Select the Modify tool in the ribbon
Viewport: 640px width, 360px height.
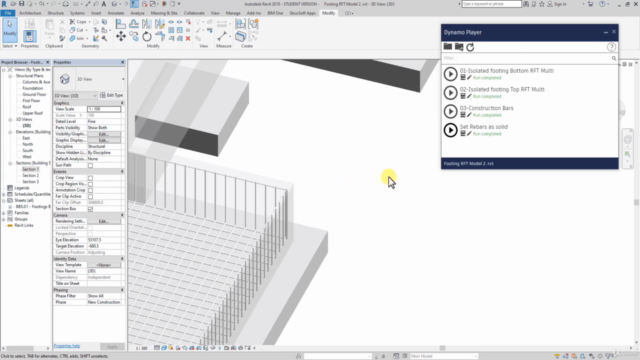click(x=10, y=30)
